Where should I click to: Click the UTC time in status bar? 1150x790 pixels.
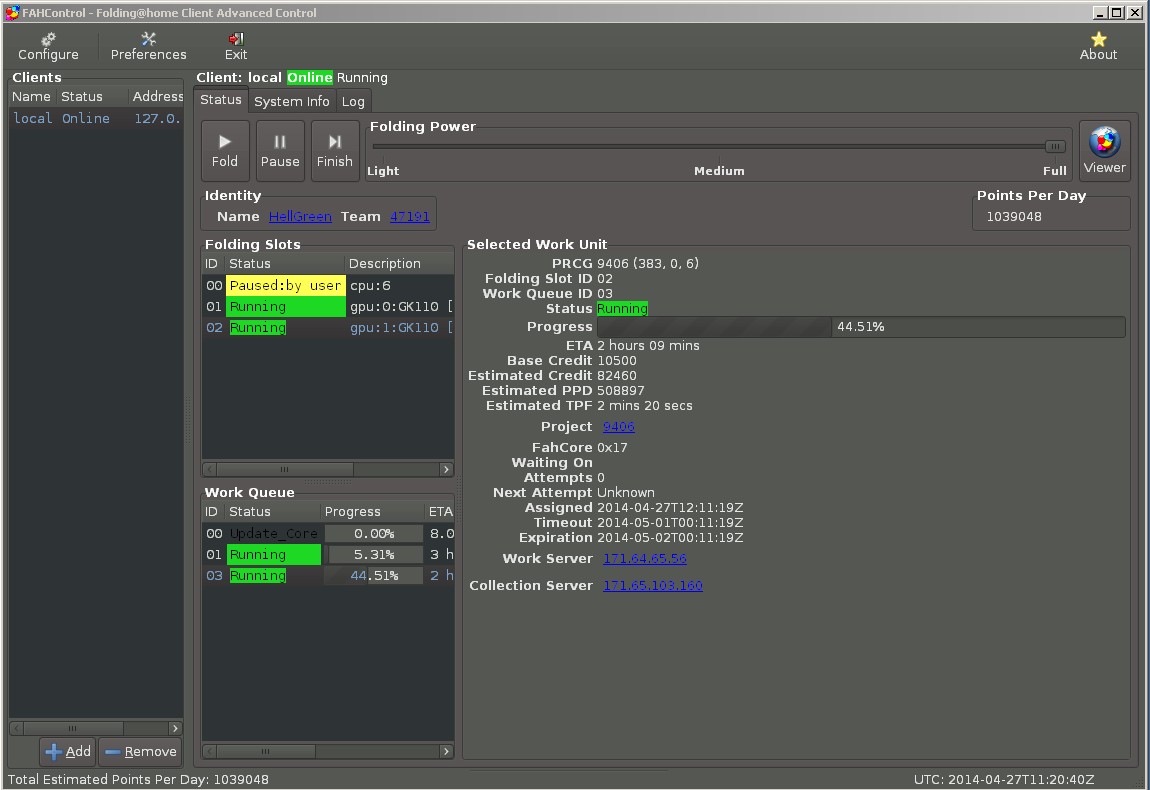tap(1003, 779)
